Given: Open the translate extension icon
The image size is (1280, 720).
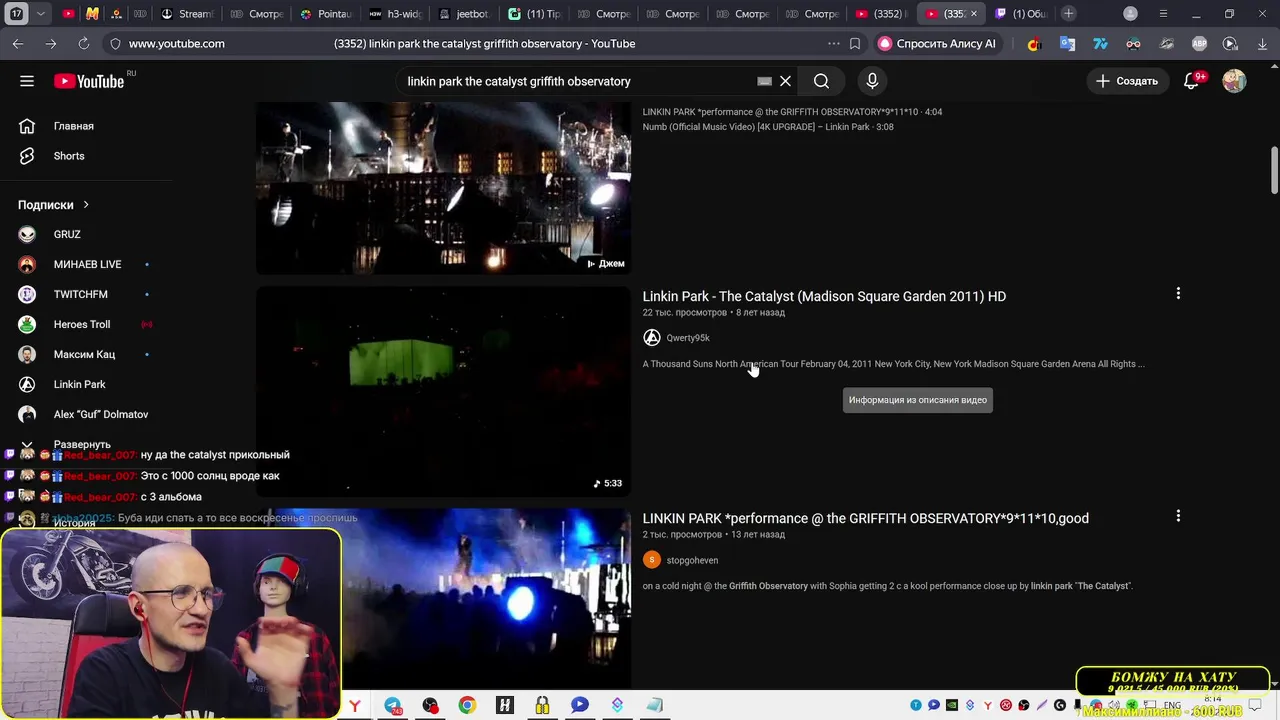Looking at the screenshot, I should point(1067,44).
